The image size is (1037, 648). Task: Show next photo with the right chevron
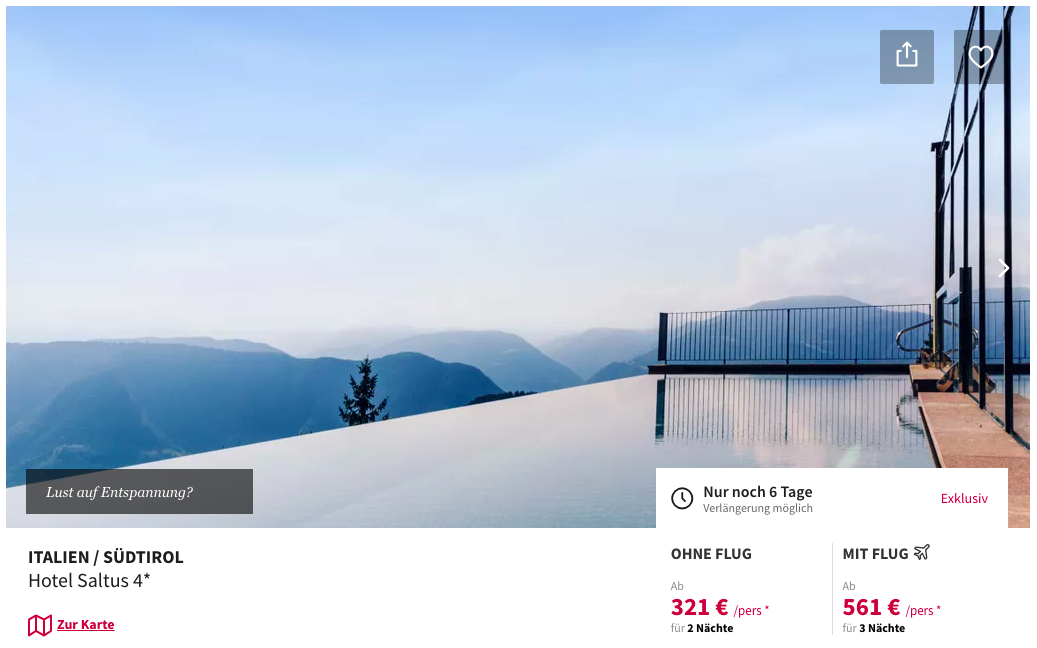1003,268
